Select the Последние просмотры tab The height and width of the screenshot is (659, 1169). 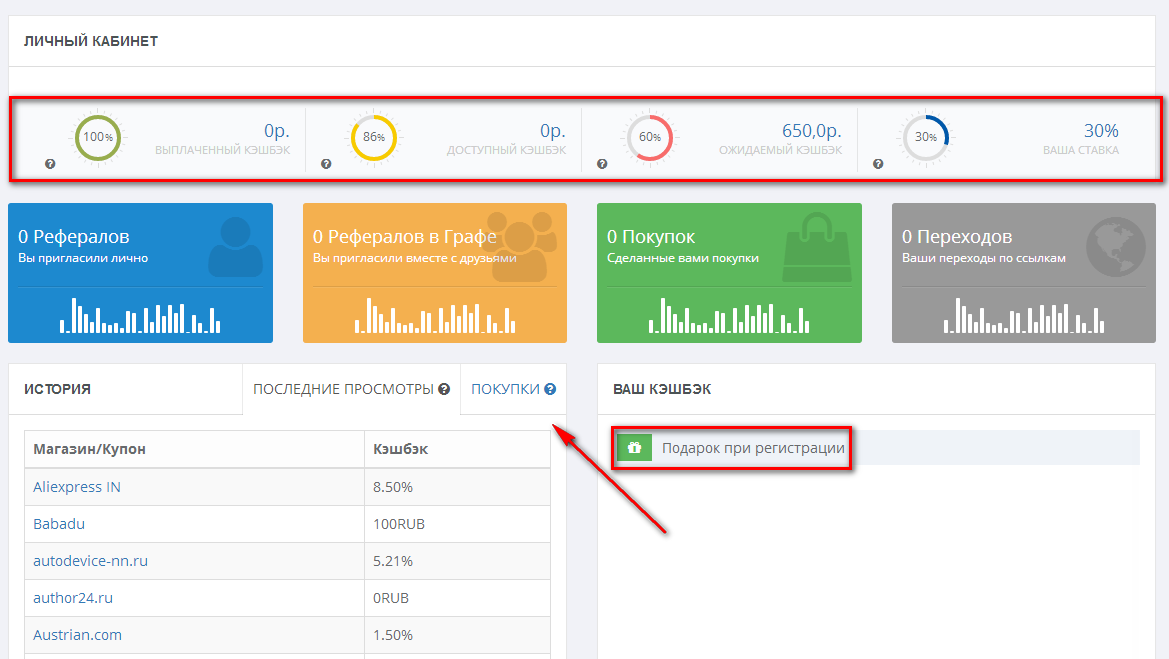coord(342,389)
